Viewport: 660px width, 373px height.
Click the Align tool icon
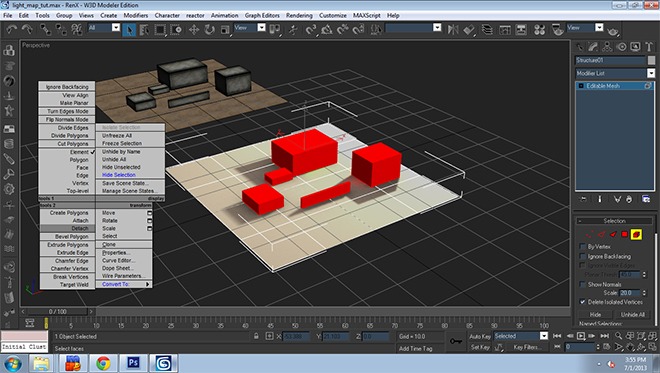(x=469, y=29)
